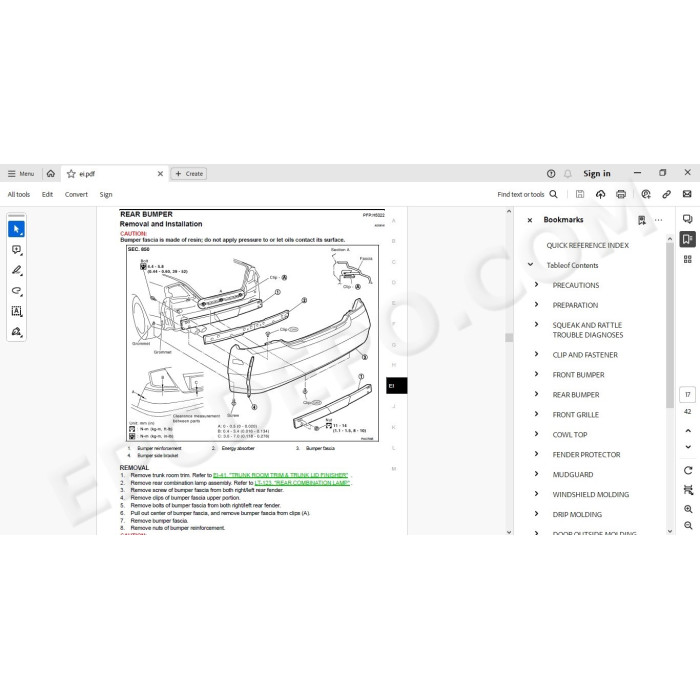This screenshot has height=700, width=700.
Task: Click document scroll down arrow
Action: click(x=509, y=532)
